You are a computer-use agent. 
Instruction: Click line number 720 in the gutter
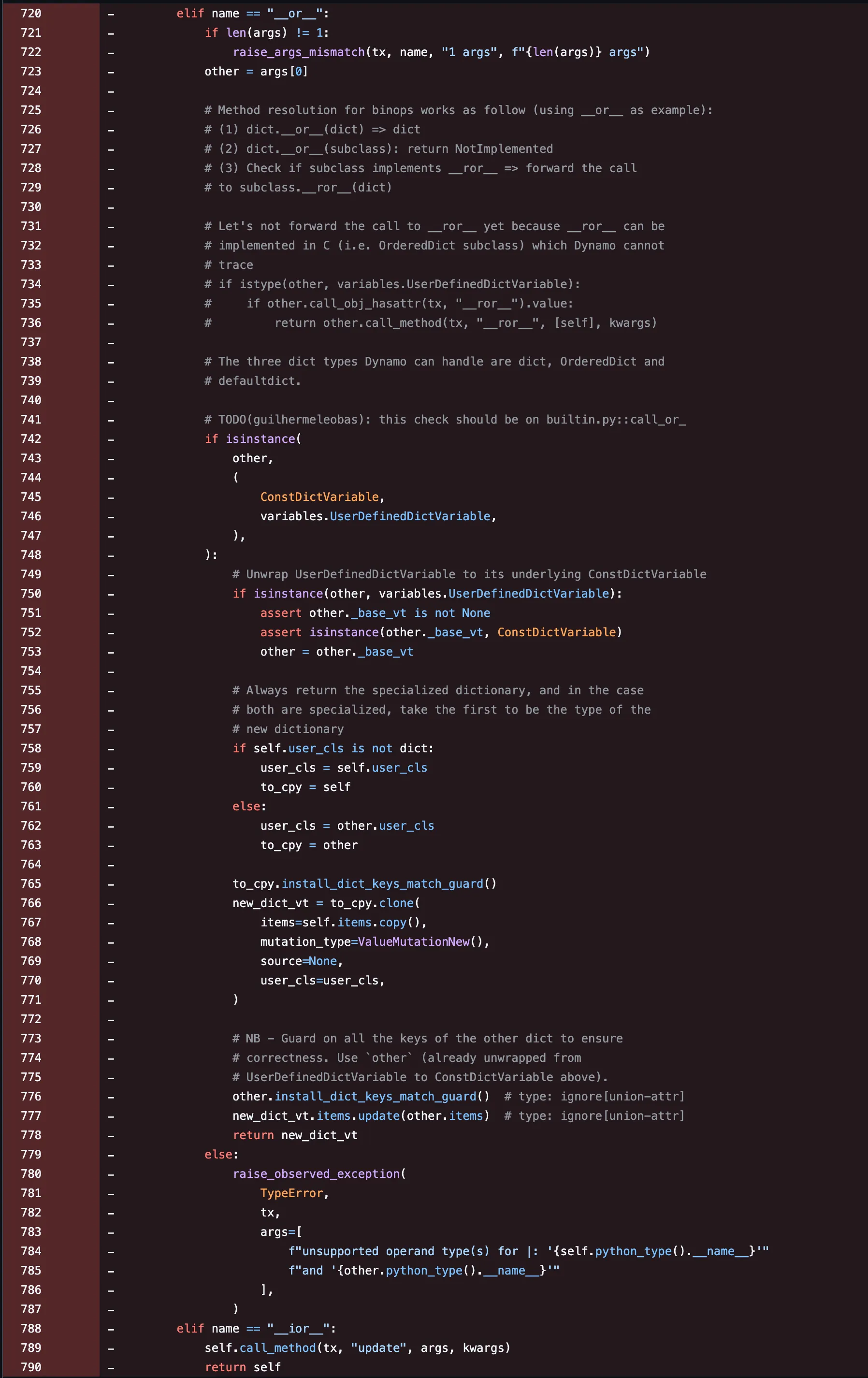[x=31, y=13]
